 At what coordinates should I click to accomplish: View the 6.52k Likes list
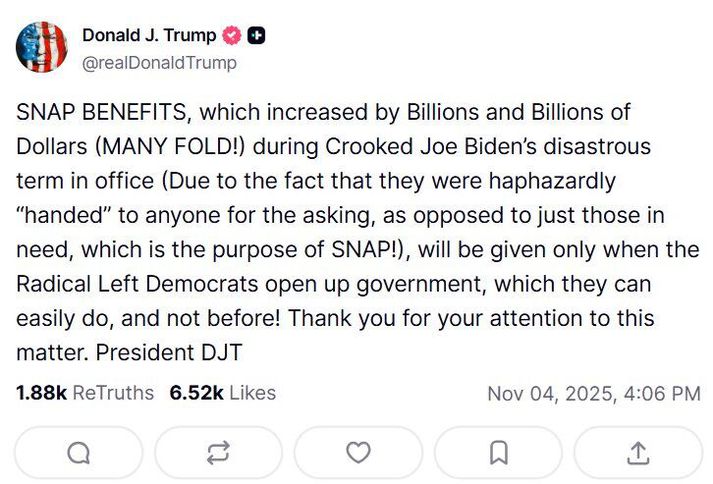pos(222,393)
